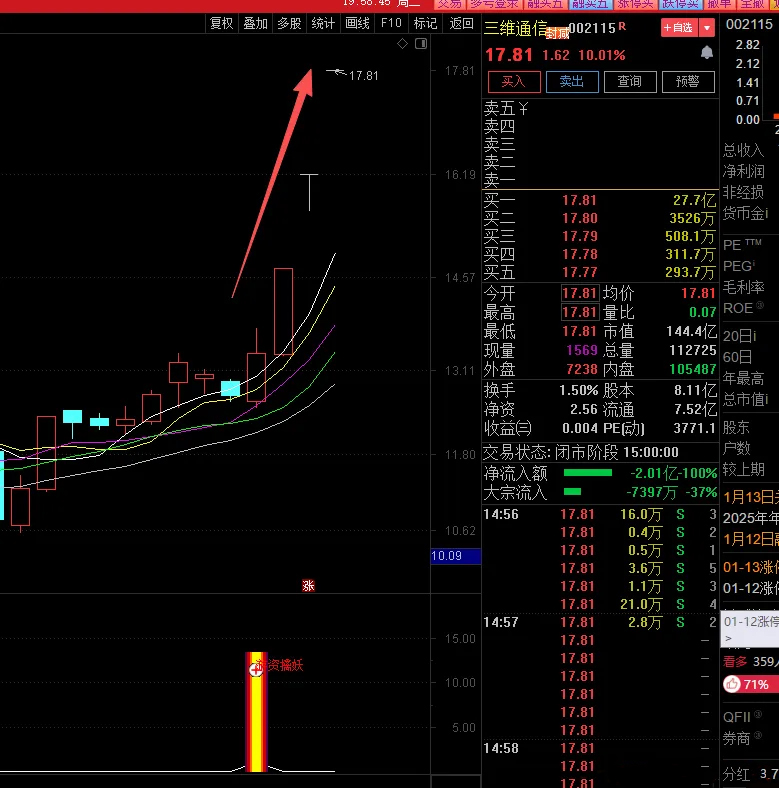This screenshot has width=779, height=788.
Task: Click the 17.81 high label on chart
Action: [x=363, y=76]
